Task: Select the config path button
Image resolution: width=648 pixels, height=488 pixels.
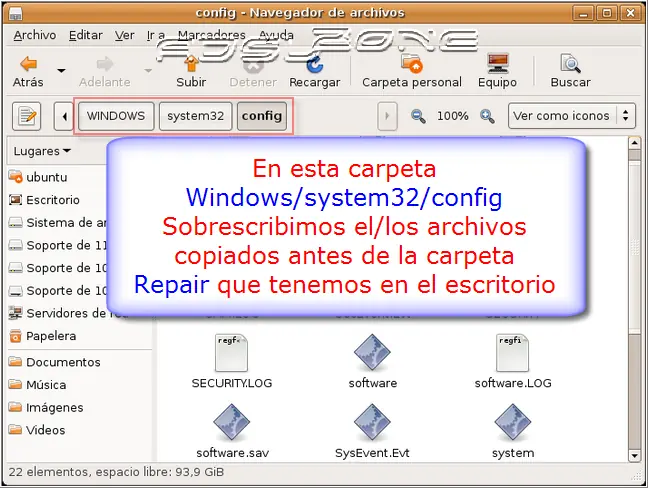Action: tap(262, 116)
